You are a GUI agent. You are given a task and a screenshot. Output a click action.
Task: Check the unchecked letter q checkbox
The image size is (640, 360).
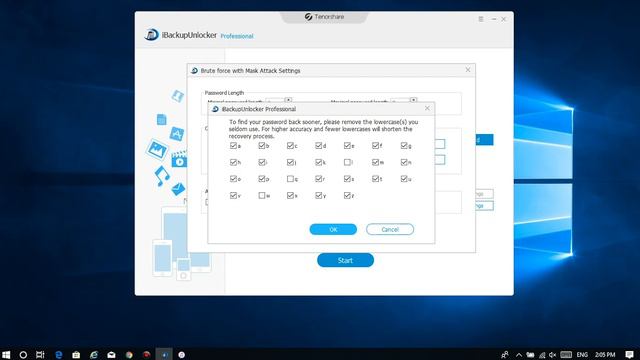[x=290, y=179]
